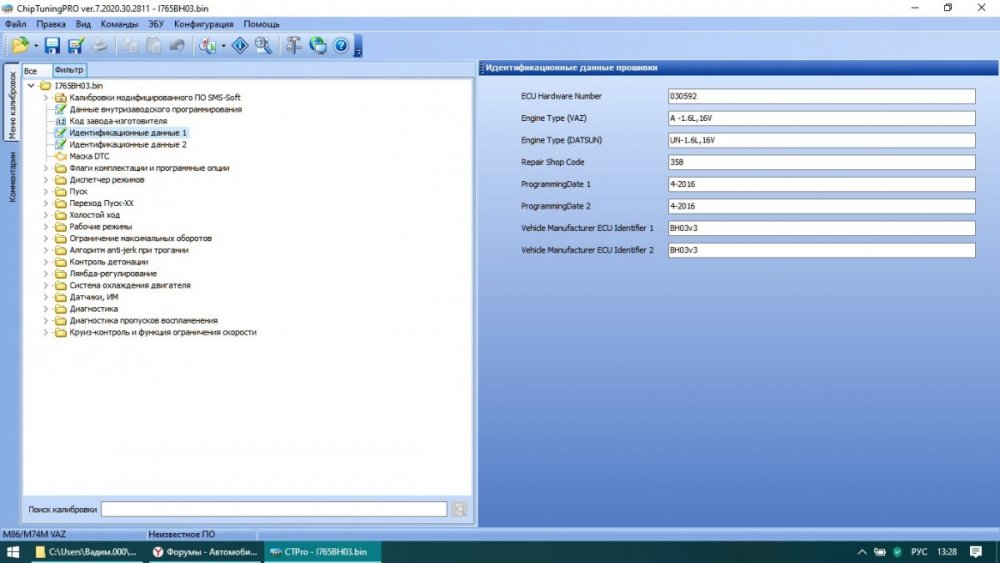Viewport: 1000px width, 563px height.
Task: Open the dropdown arrow next to open-file icon
Action: 36,46
